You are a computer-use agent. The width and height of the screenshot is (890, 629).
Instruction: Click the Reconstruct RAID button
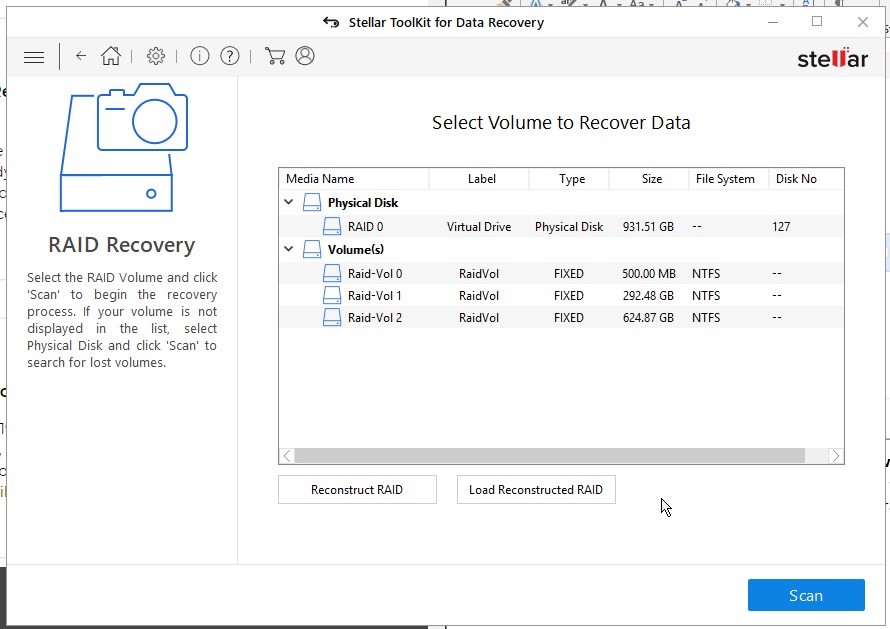click(357, 490)
